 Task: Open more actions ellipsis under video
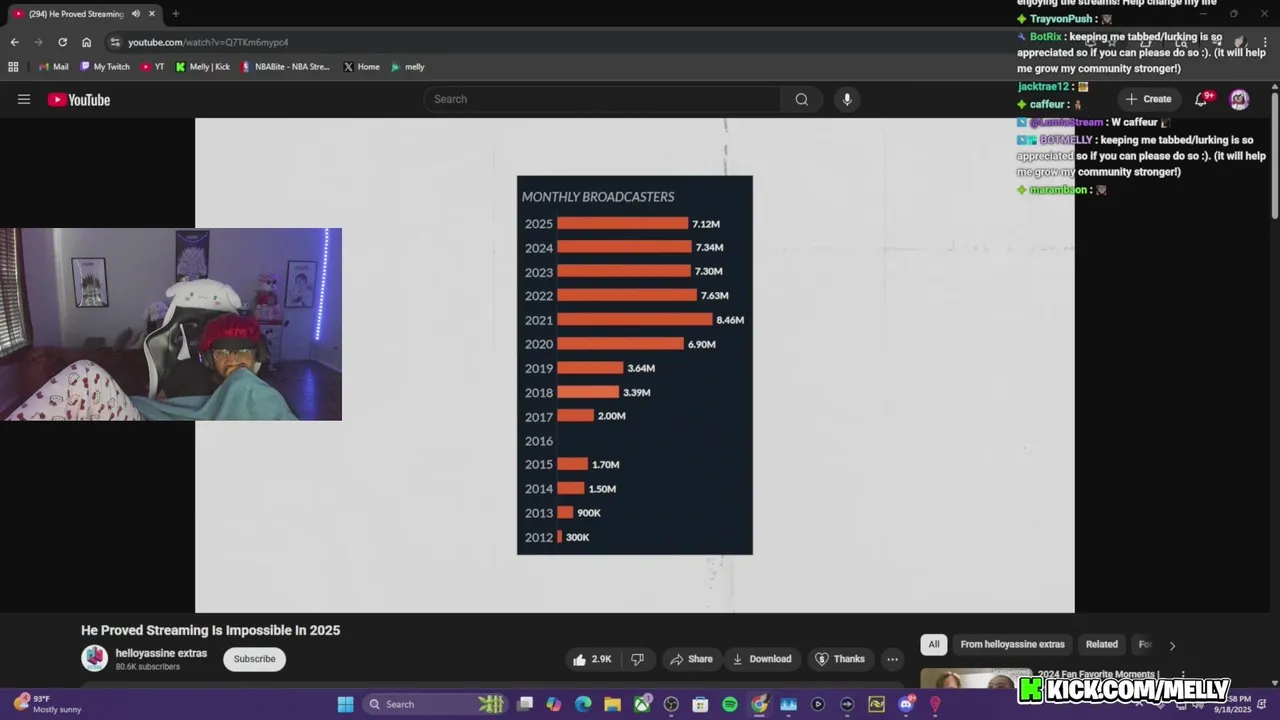tap(892, 659)
